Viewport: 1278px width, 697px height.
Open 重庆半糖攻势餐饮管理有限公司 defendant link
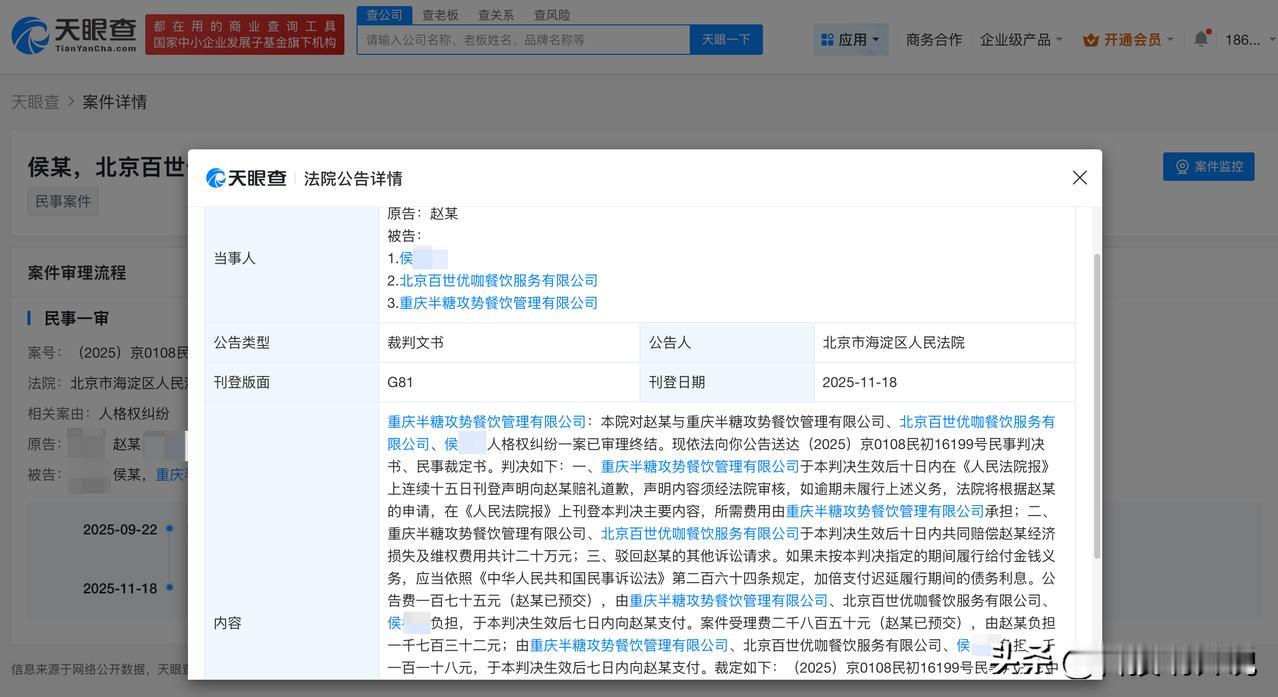click(498, 303)
